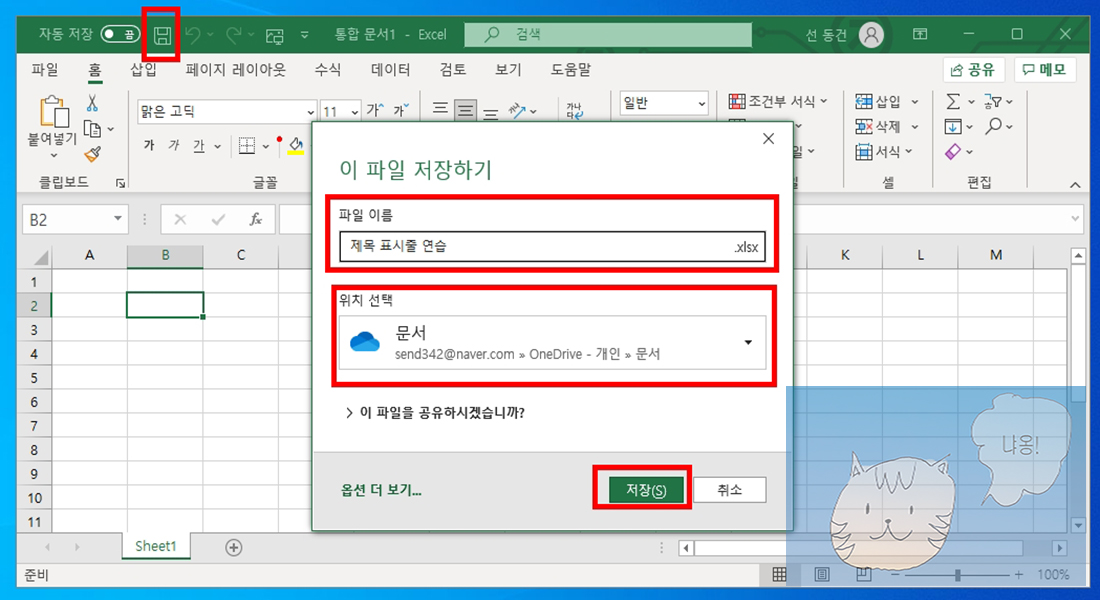Open the 파일 menu tab
The height and width of the screenshot is (600, 1100).
point(45,69)
